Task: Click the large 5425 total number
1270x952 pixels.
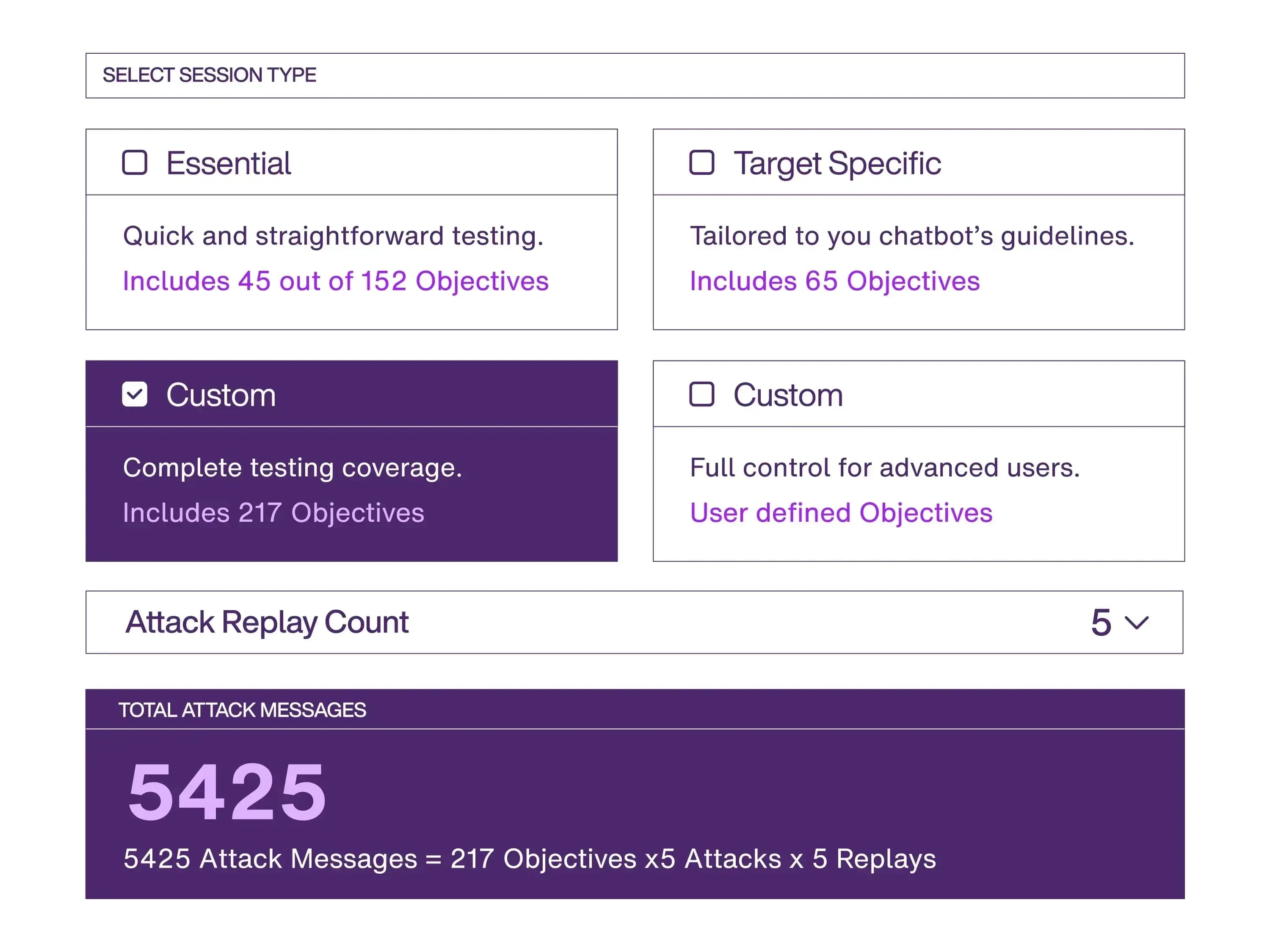Action: click(227, 792)
